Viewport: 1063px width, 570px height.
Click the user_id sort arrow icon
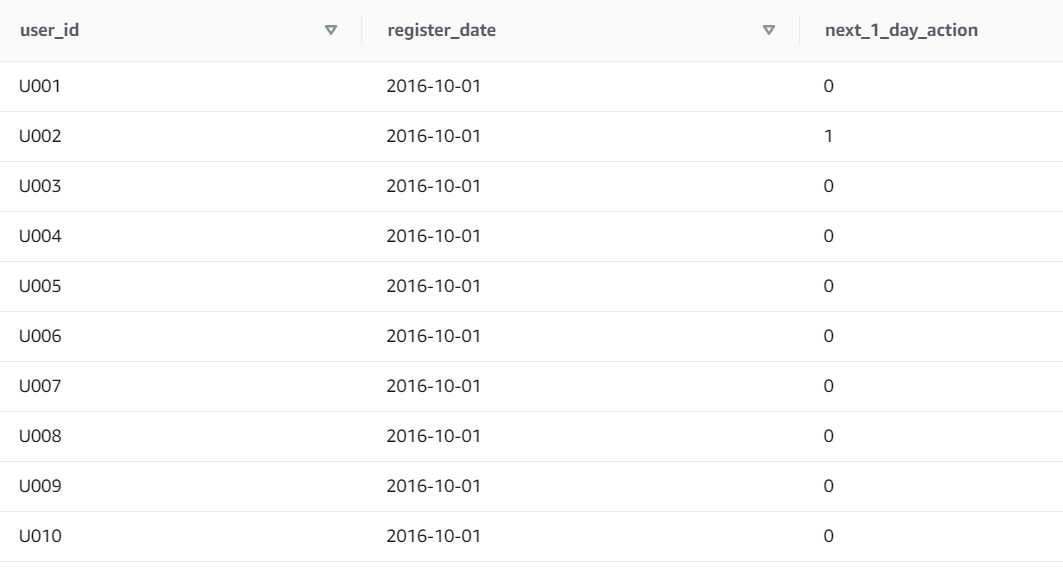pos(332,31)
